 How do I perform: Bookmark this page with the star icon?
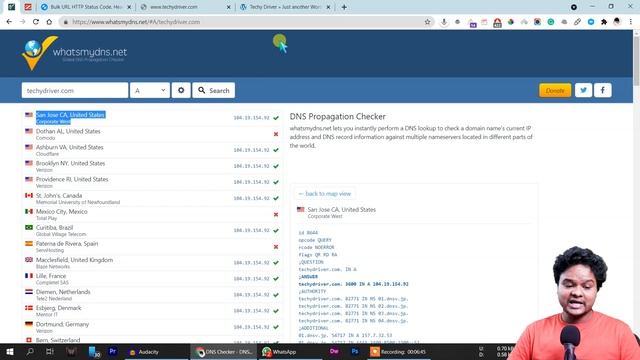click(x=427, y=22)
